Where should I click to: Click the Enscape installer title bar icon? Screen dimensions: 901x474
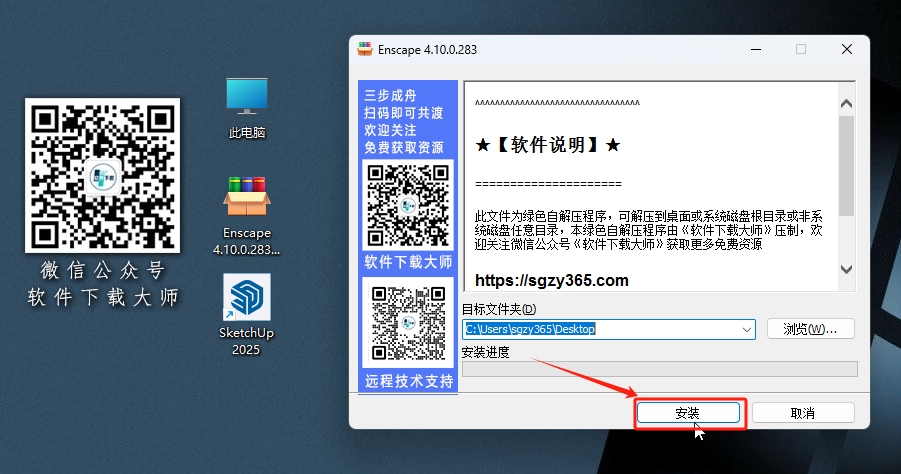tap(364, 49)
